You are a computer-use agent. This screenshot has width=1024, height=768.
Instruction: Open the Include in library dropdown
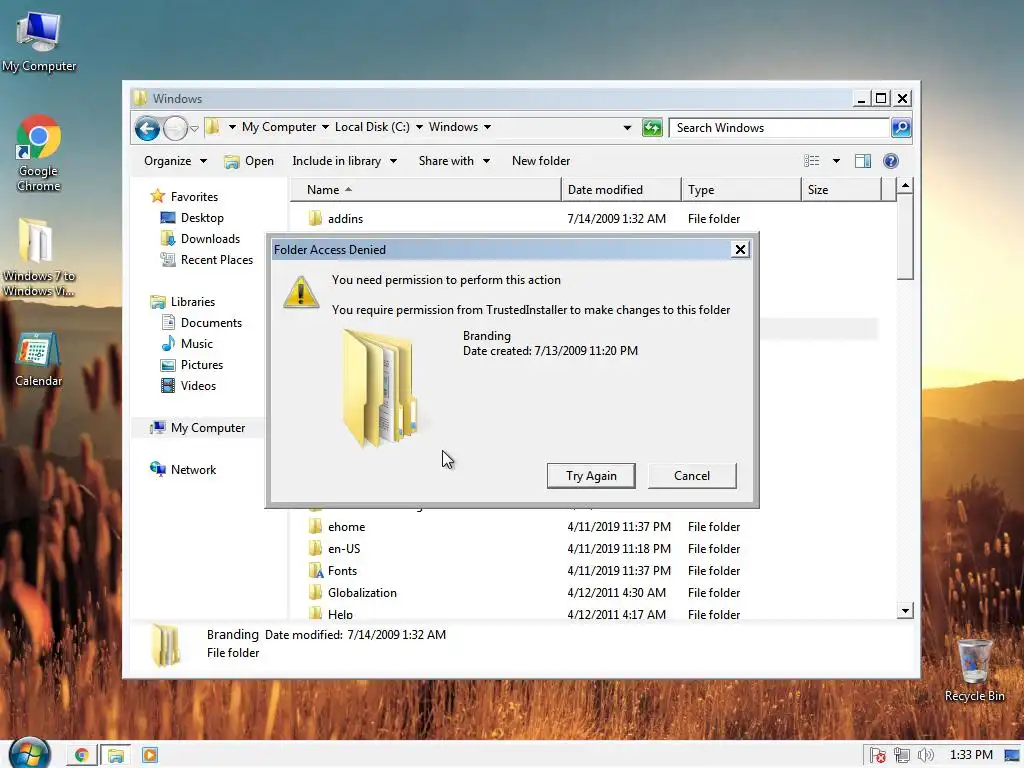pos(344,161)
